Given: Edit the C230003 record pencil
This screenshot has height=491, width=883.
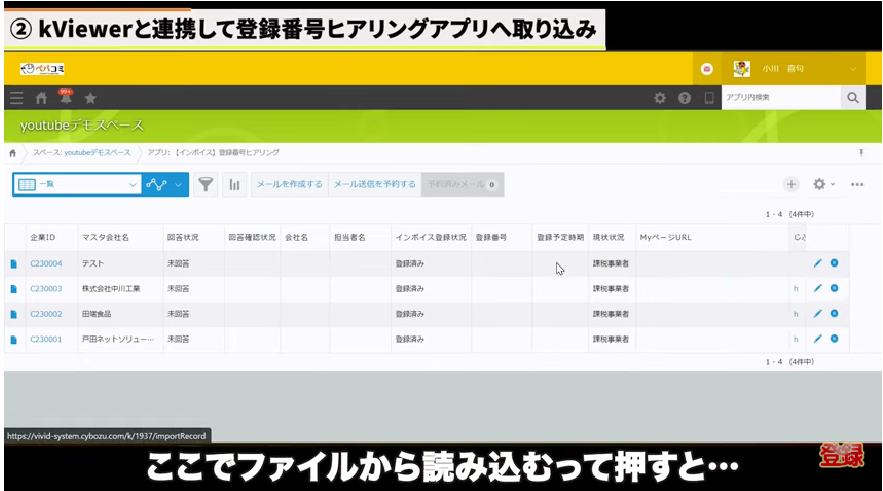Looking at the screenshot, I should click(817, 288).
